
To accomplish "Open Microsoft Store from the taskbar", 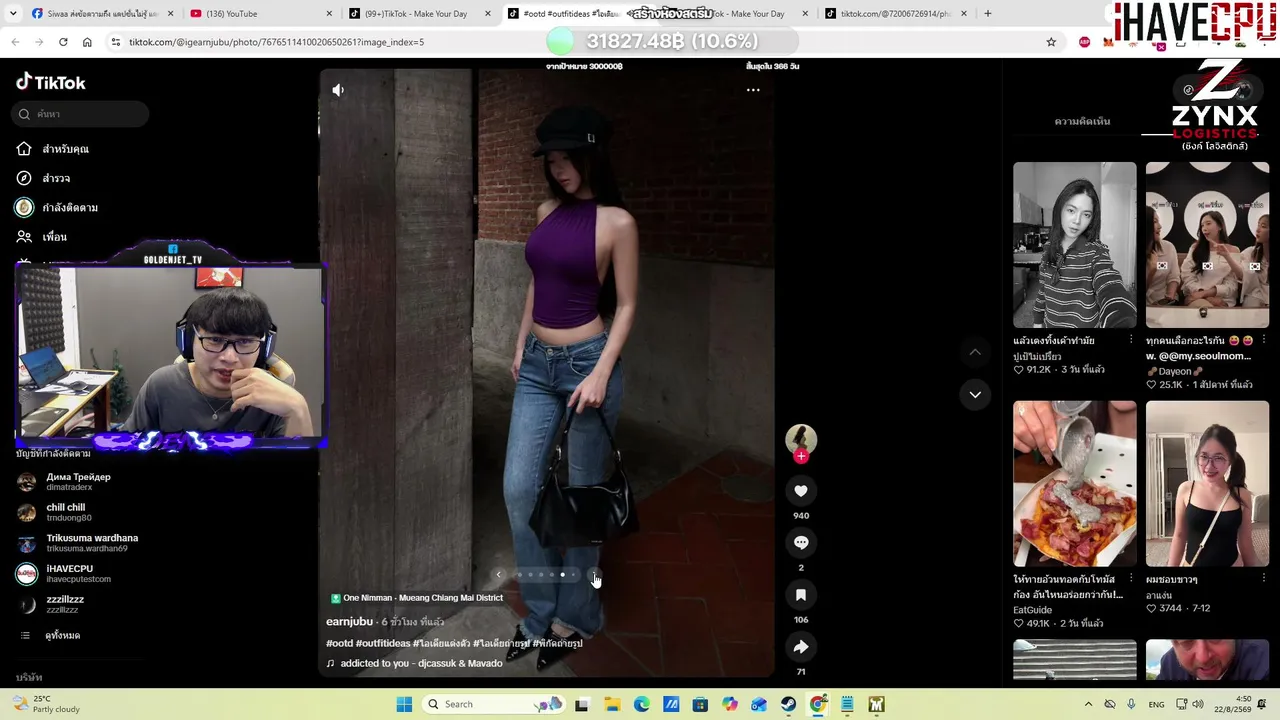I will click(700, 704).
